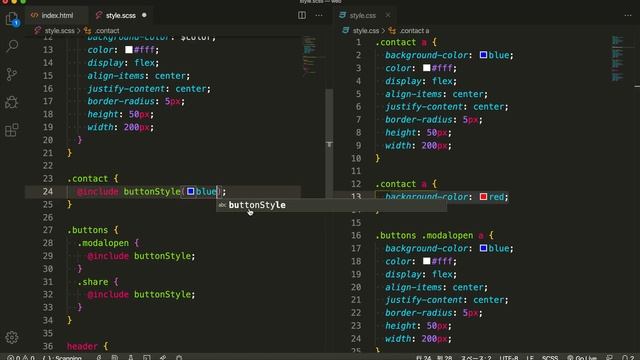The width and height of the screenshot is (640, 360).
Task: Open the Source Control view
Action: click(x=12, y=74)
